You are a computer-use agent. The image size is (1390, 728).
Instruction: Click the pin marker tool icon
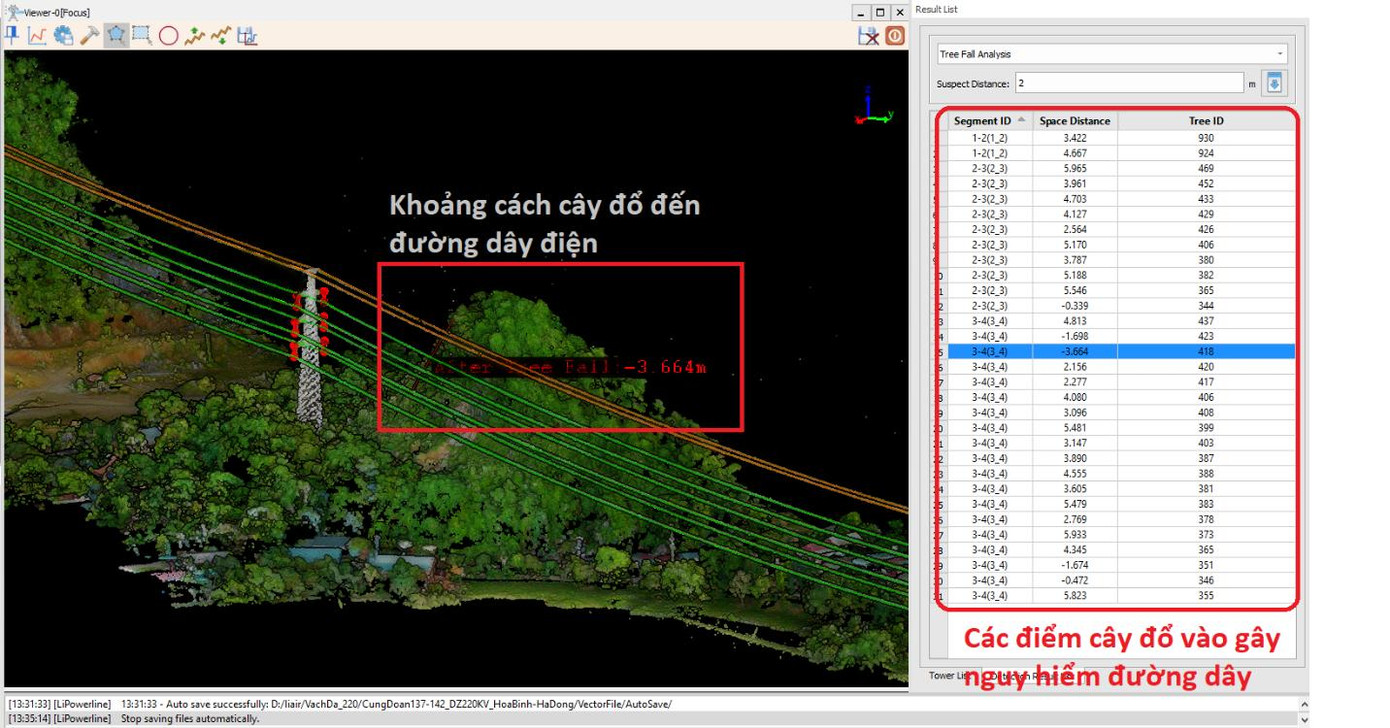13,36
